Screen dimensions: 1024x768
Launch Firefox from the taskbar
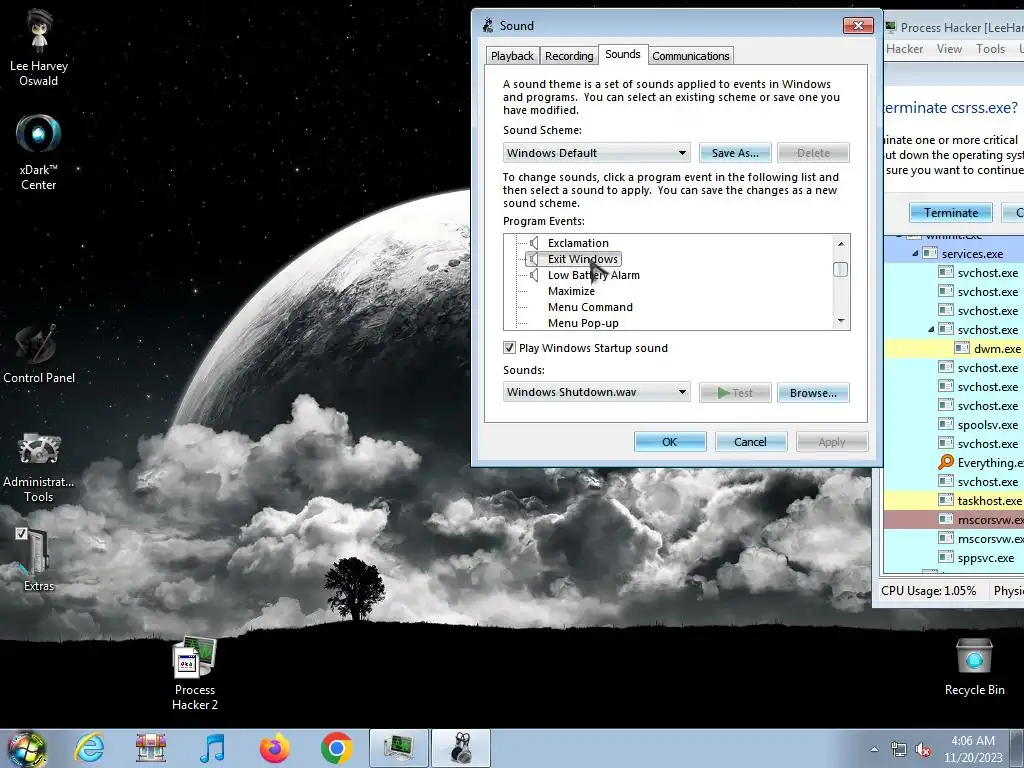point(274,748)
